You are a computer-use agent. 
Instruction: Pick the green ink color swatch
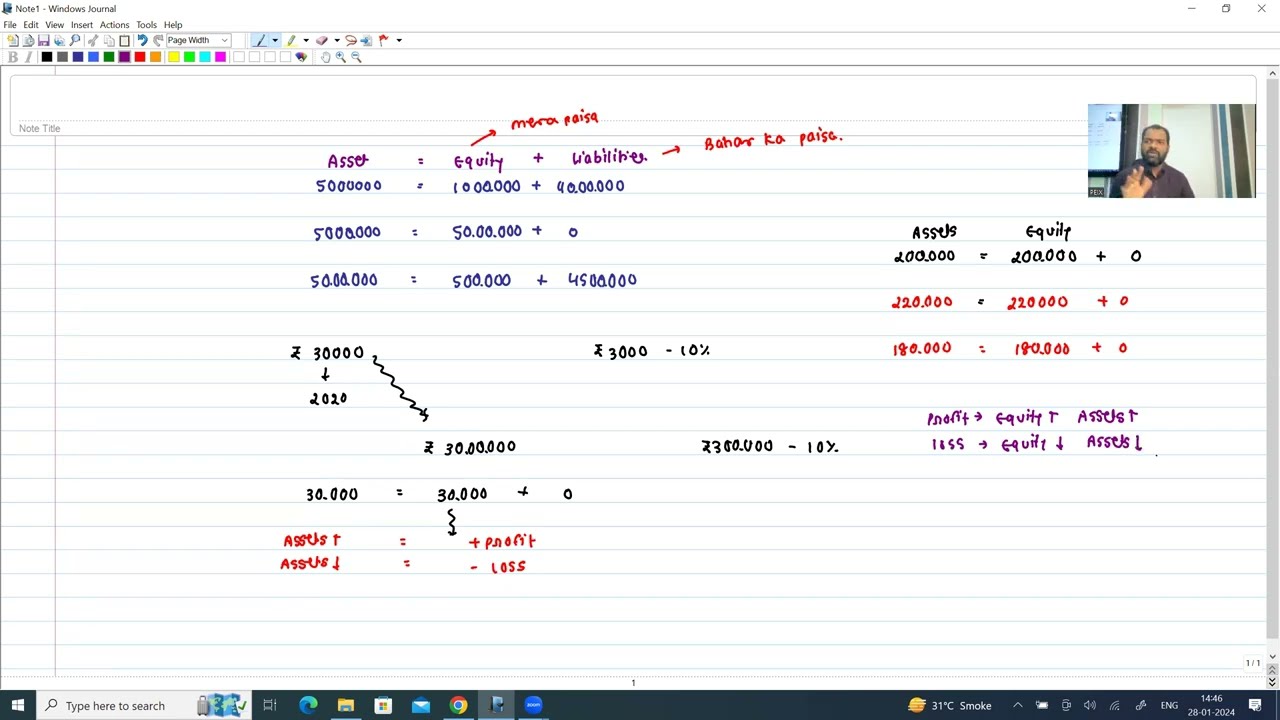pos(109,57)
